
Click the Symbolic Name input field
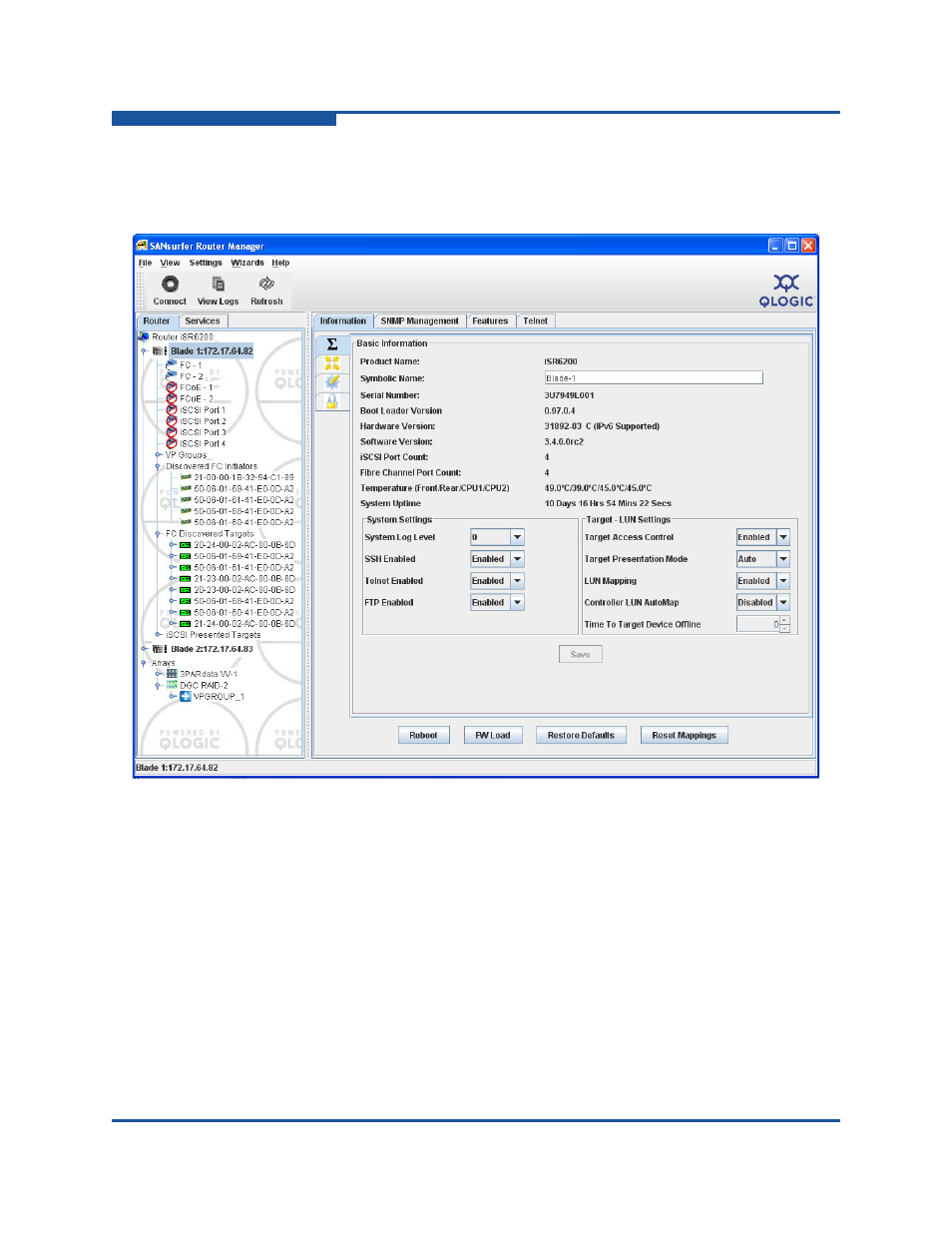tap(654, 378)
